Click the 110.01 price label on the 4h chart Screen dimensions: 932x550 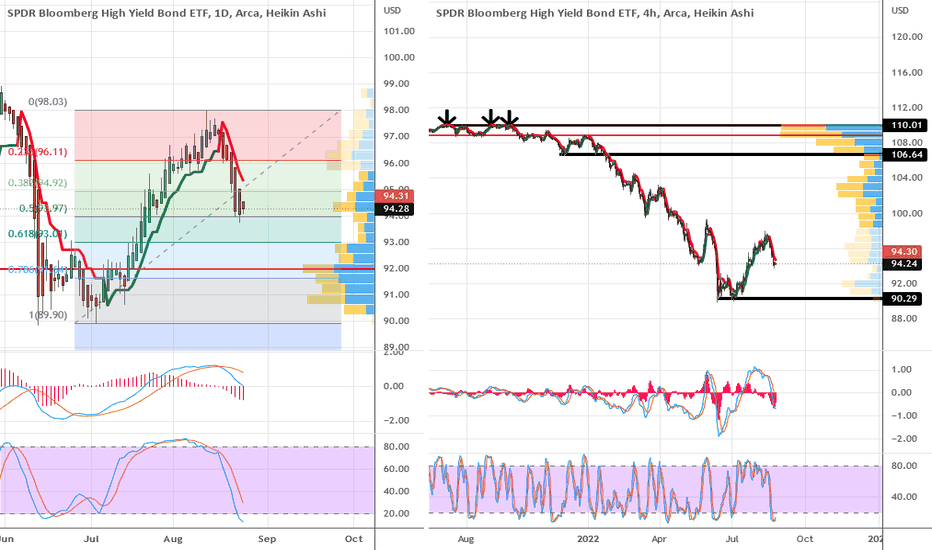[906, 125]
